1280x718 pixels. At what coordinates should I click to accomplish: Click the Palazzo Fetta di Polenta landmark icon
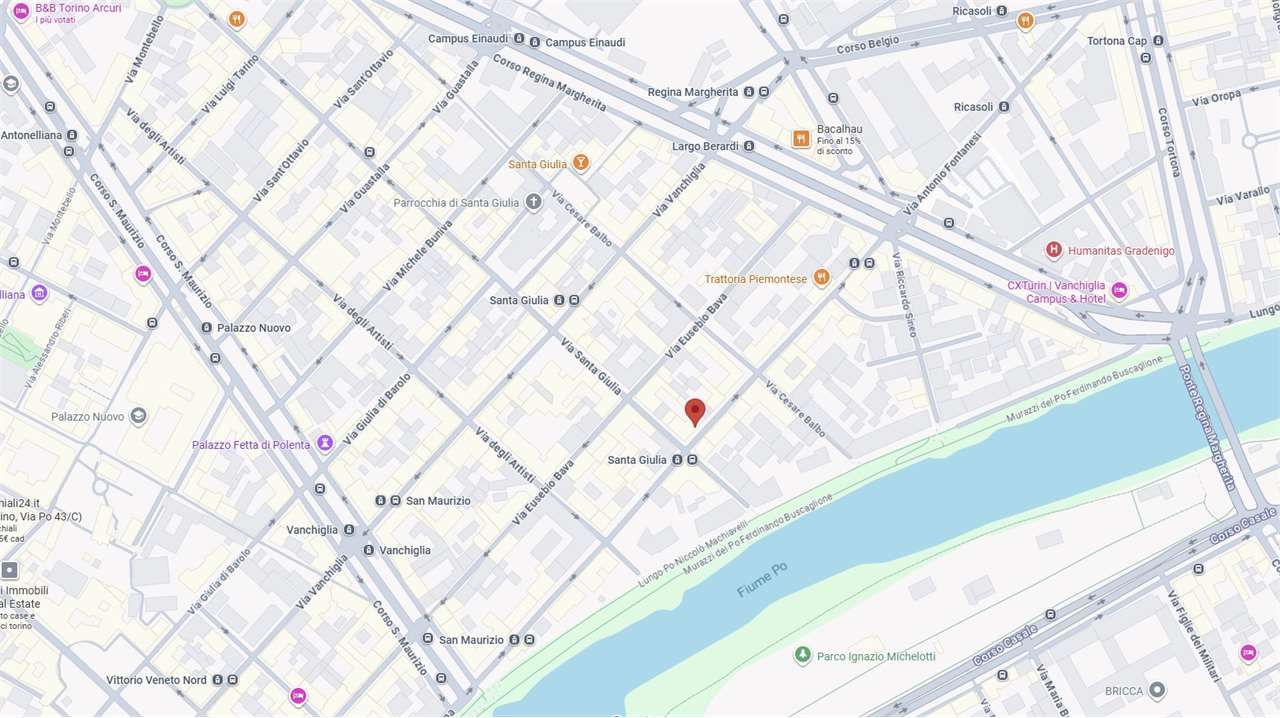click(325, 443)
